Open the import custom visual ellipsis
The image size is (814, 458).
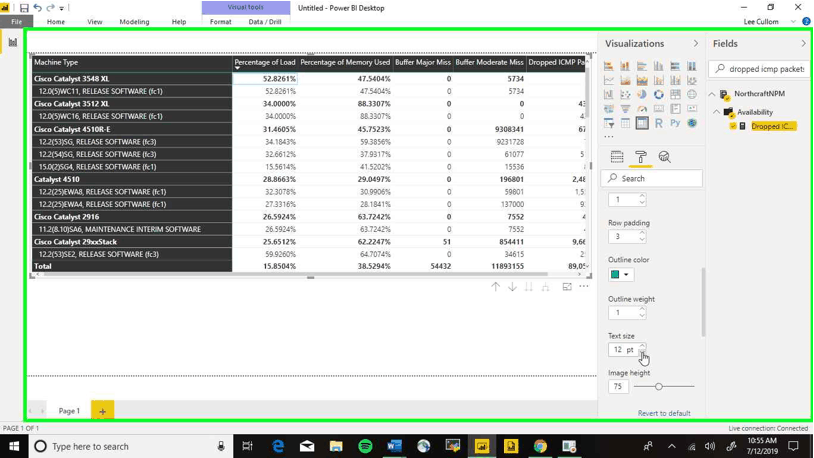(608, 137)
